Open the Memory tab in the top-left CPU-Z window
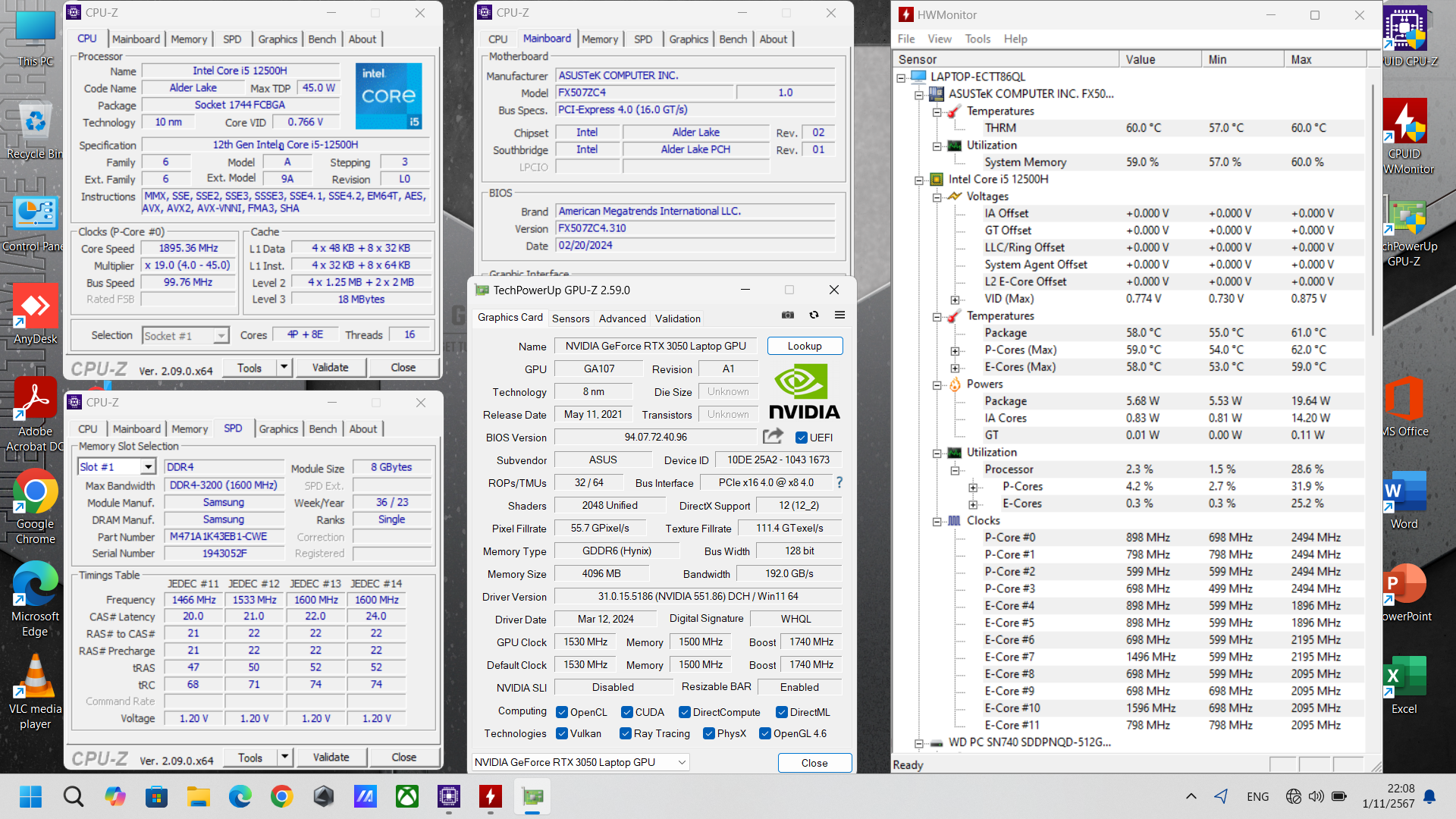The image size is (1456, 819). [x=189, y=39]
